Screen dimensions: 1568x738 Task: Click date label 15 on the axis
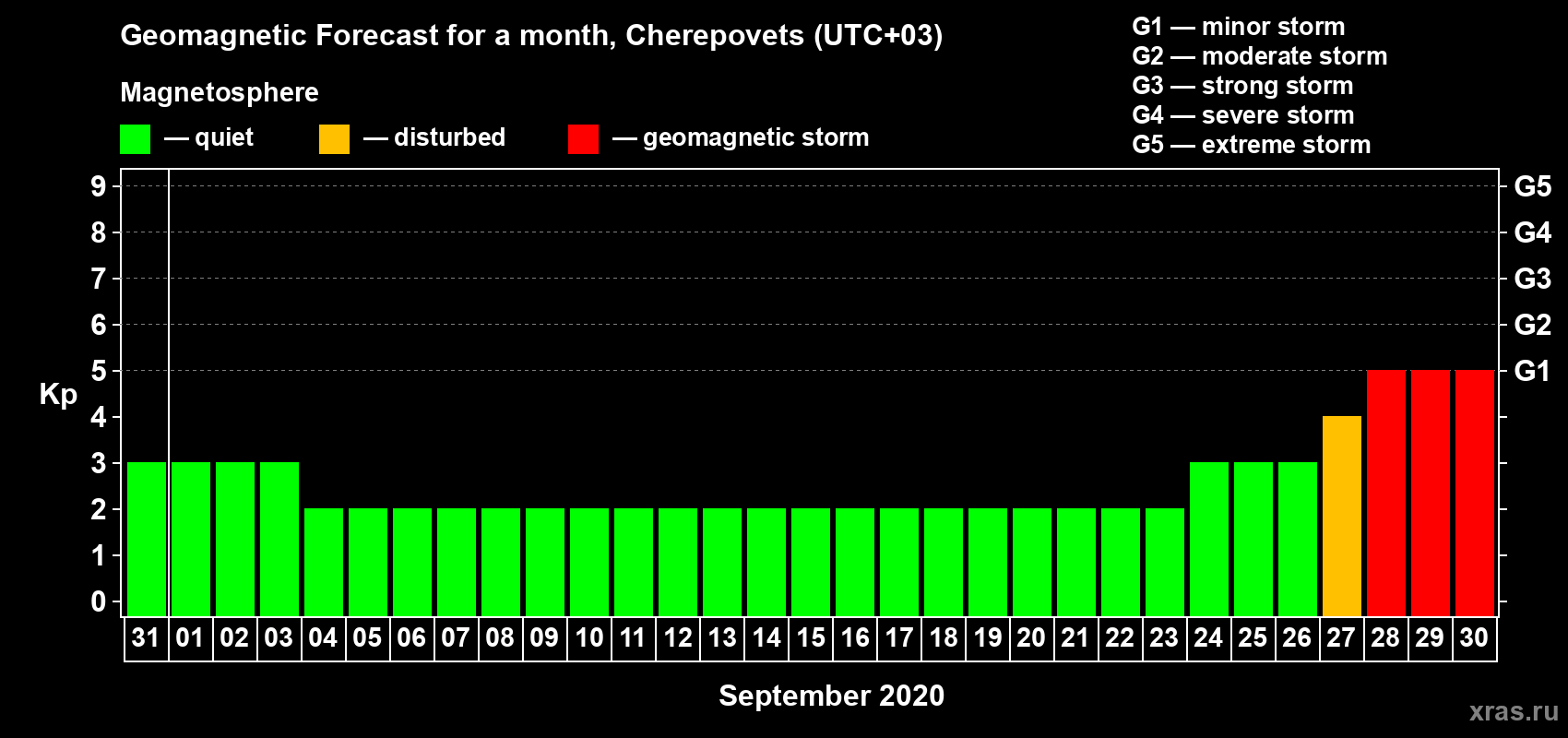(810, 637)
